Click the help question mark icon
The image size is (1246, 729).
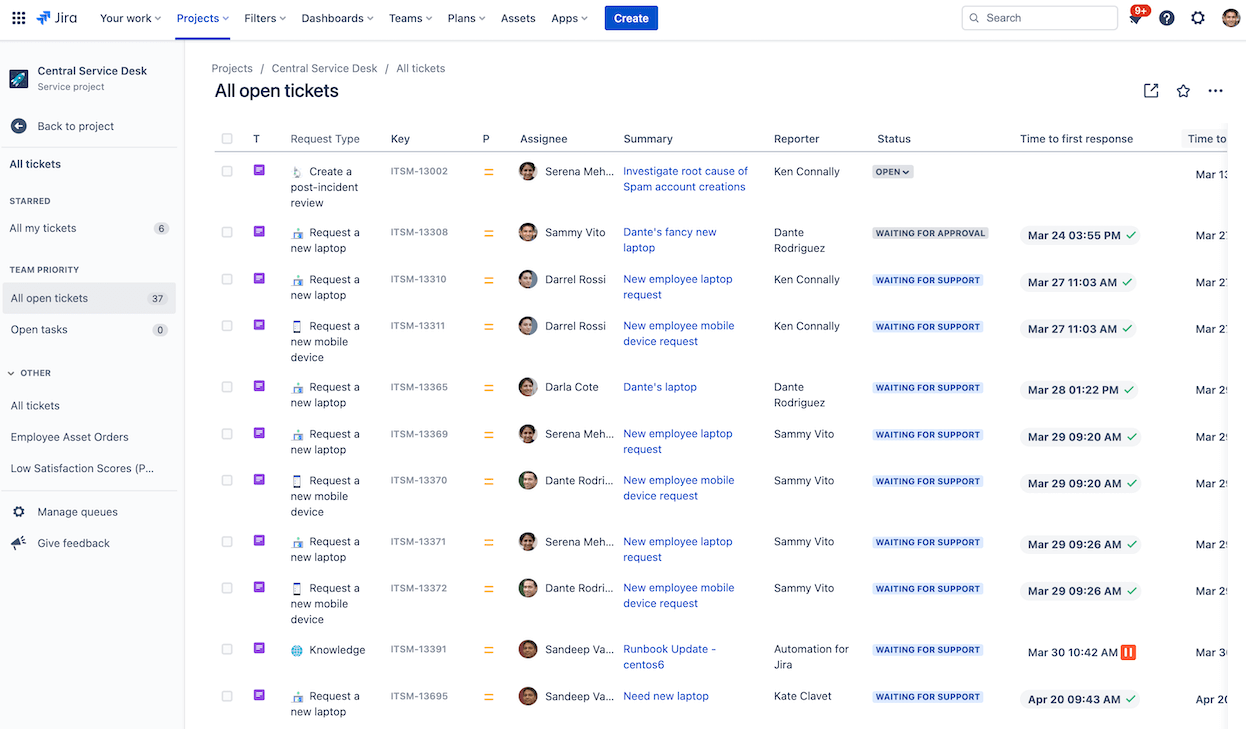pyautogui.click(x=1166, y=17)
